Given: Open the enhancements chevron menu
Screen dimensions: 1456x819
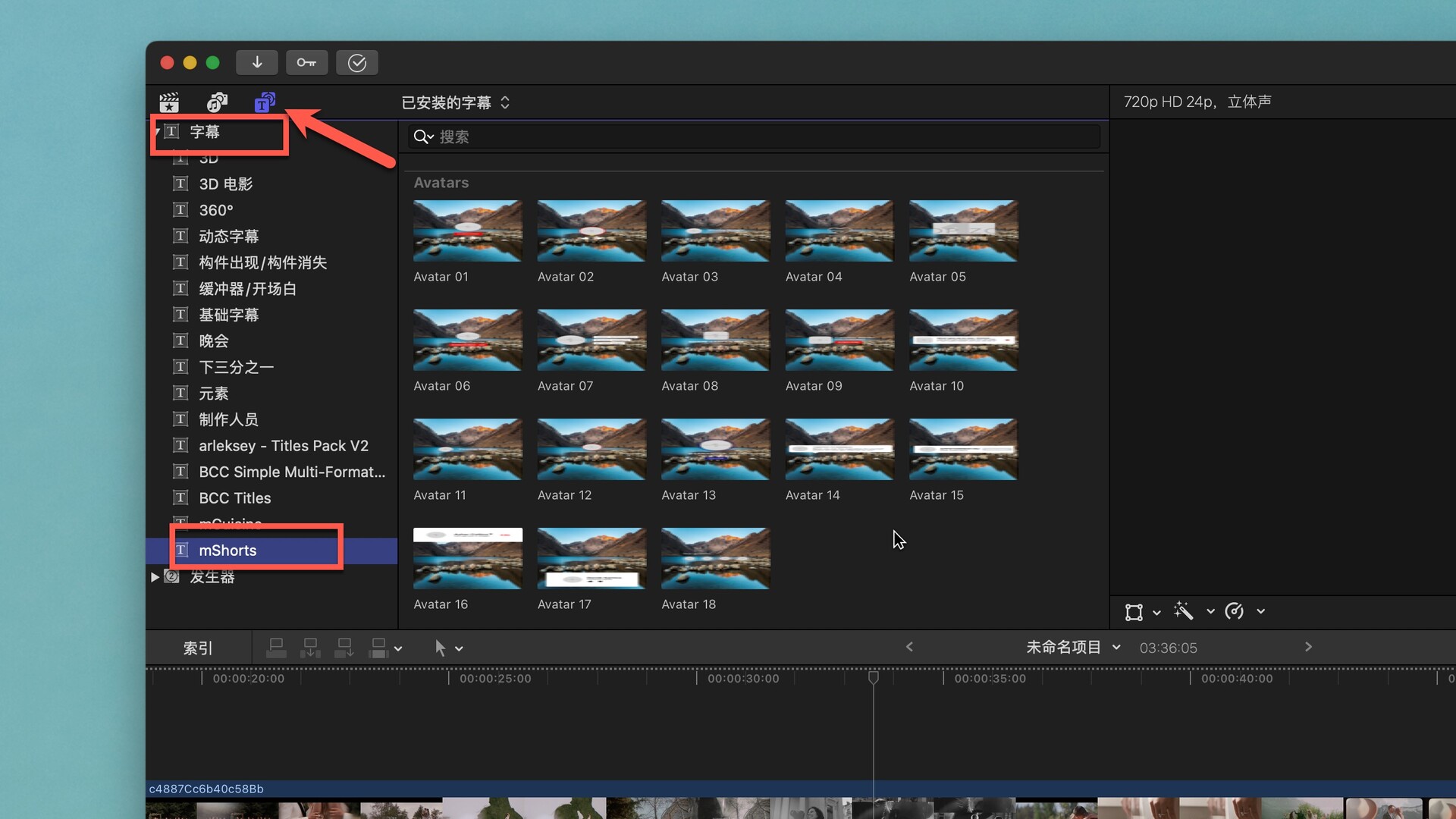Looking at the screenshot, I should coord(1210,611).
